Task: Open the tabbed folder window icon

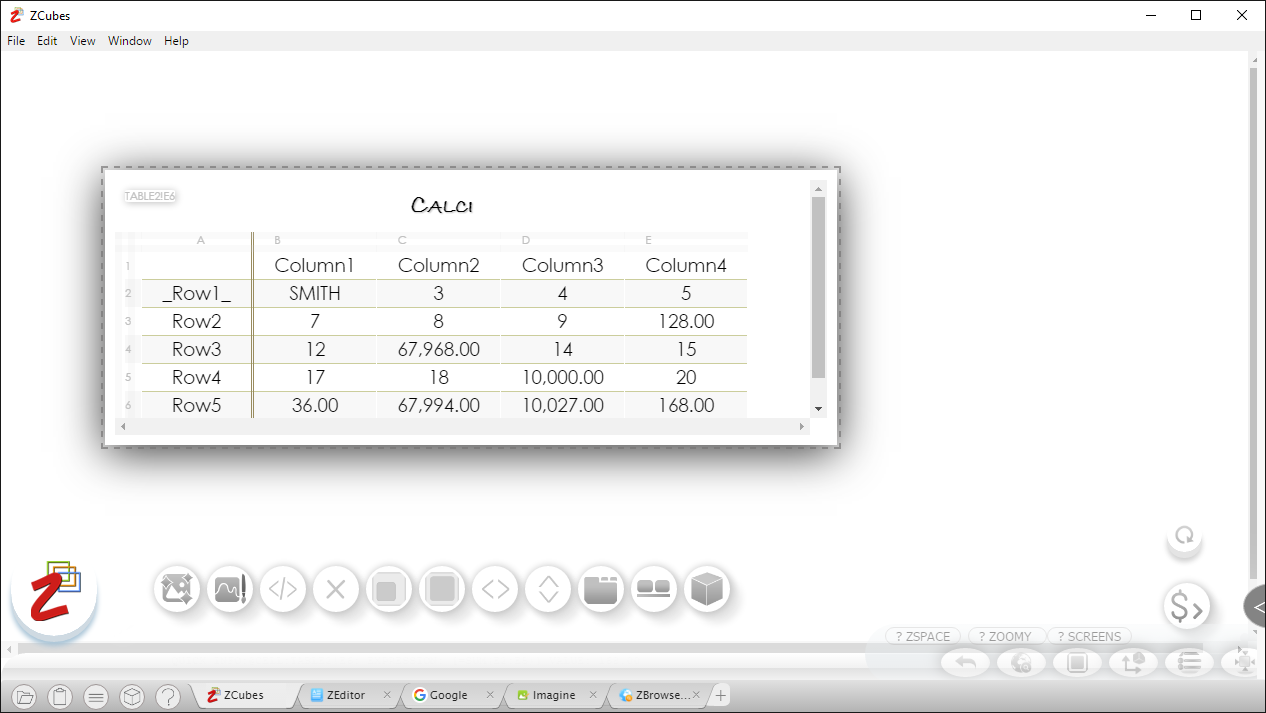Action: [x=601, y=589]
